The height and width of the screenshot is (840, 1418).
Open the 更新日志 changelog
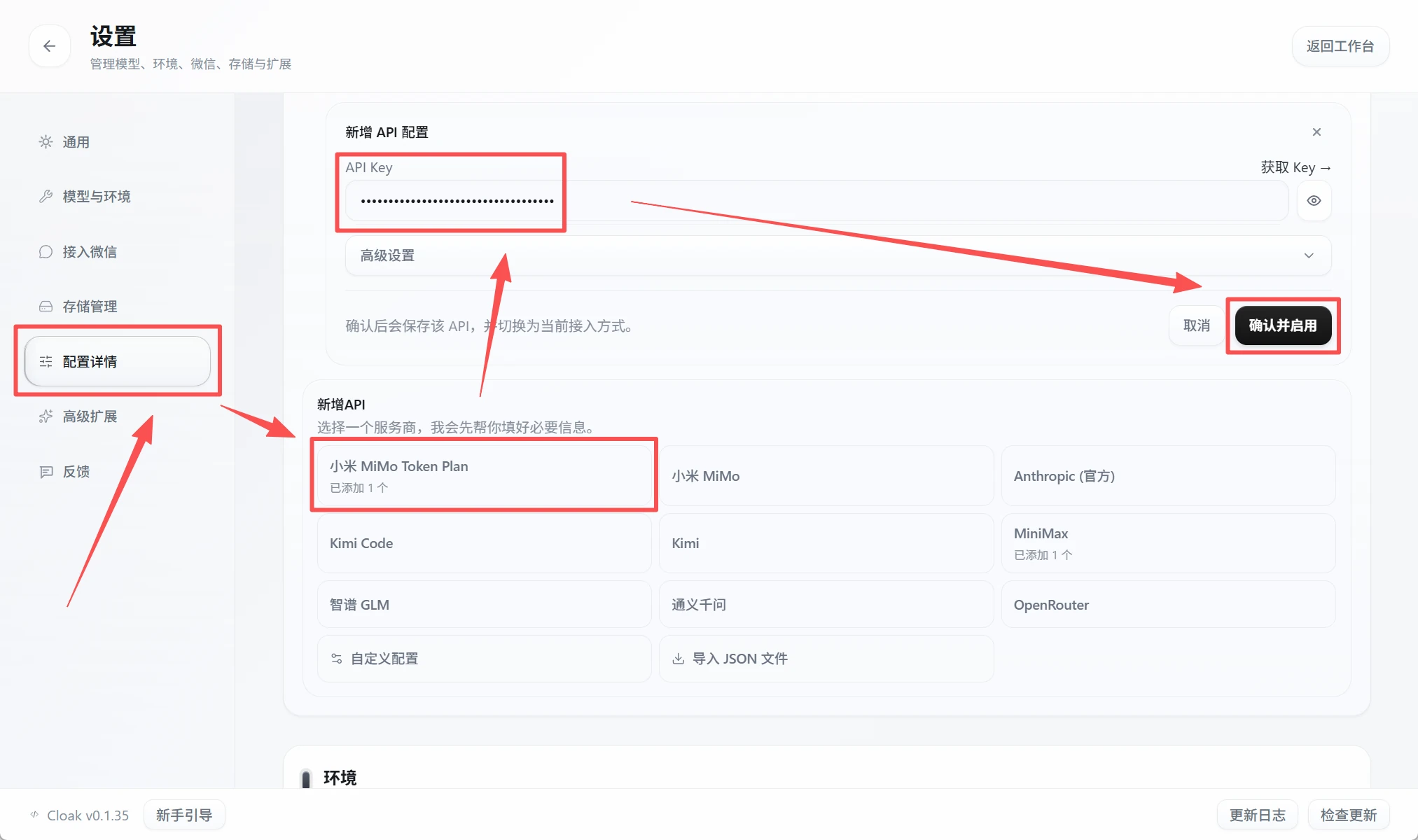click(x=1258, y=815)
